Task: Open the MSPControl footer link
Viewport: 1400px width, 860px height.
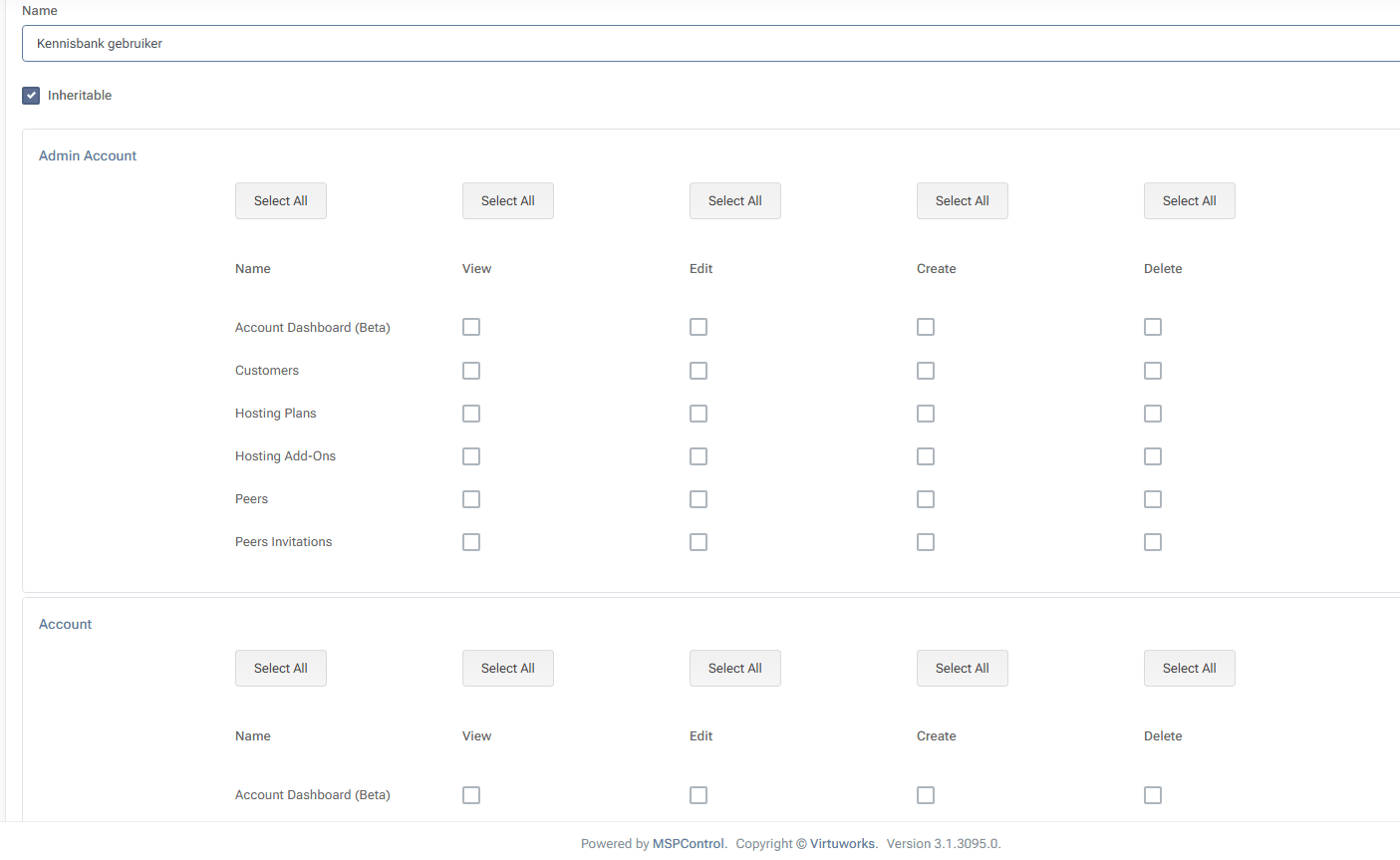Action: 689,844
